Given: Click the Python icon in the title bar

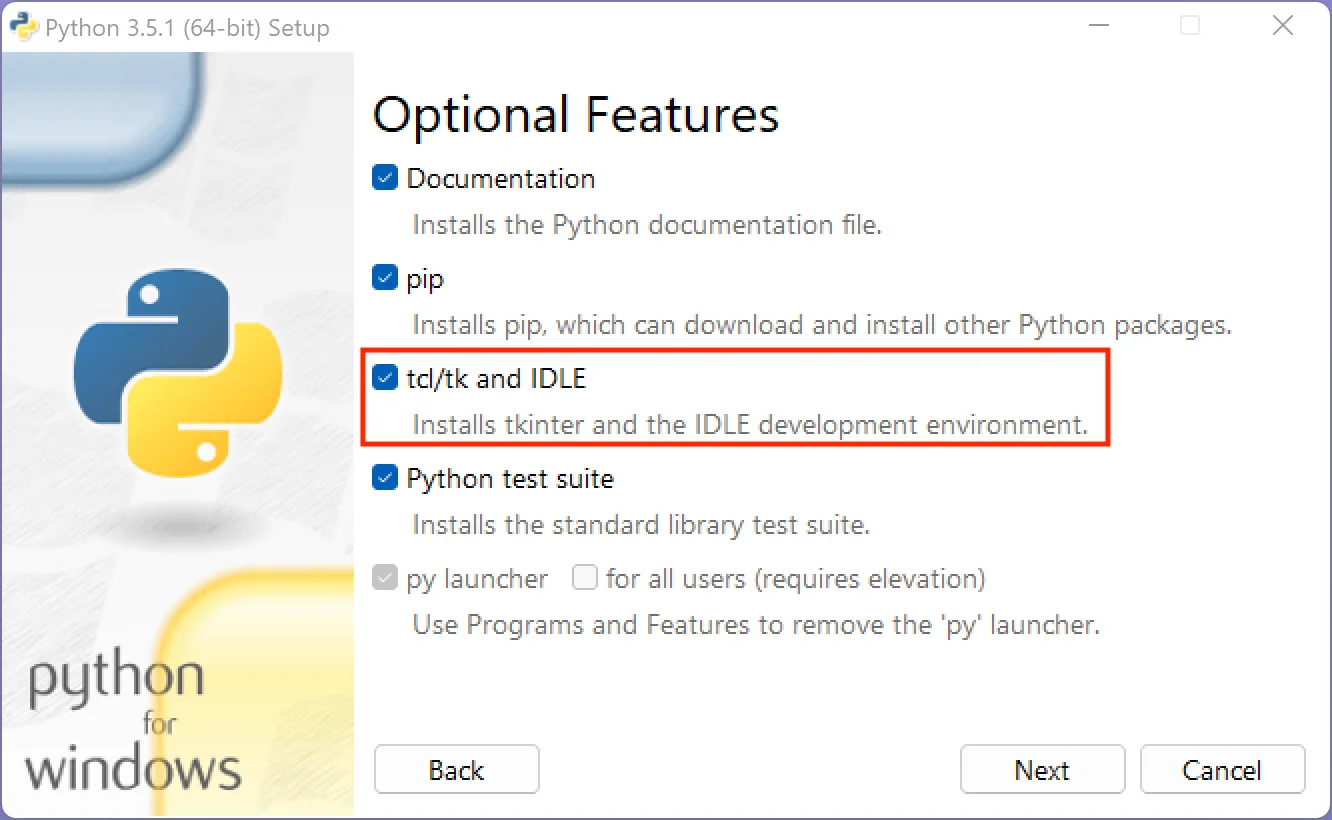Looking at the screenshot, I should pyautogui.click(x=22, y=26).
